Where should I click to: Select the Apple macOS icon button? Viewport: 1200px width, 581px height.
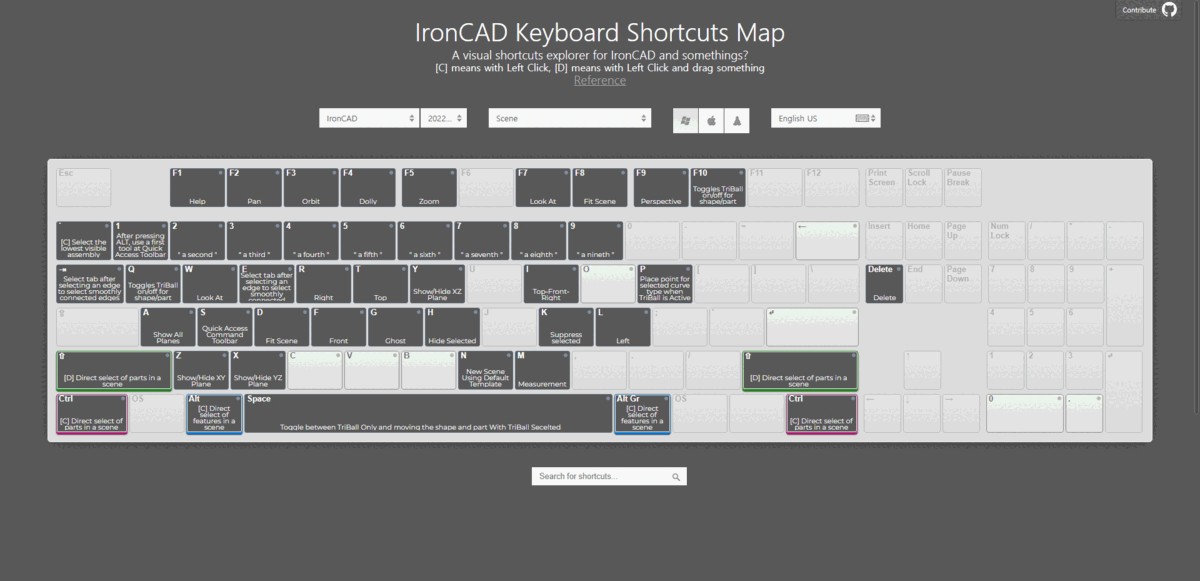pyautogui.click(x=711, y=119)
